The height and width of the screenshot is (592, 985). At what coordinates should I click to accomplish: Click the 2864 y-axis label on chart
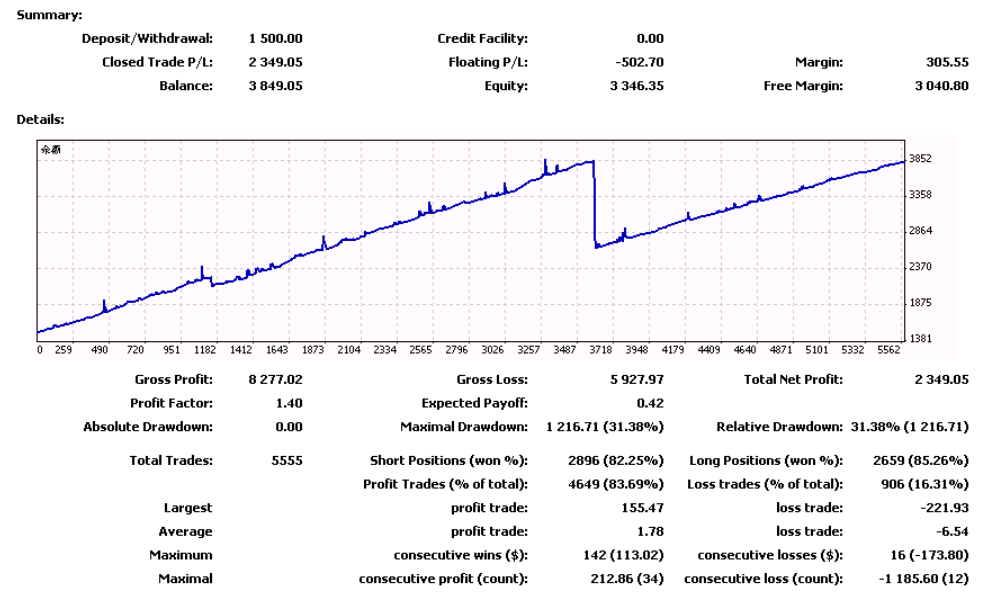point(920,231)
